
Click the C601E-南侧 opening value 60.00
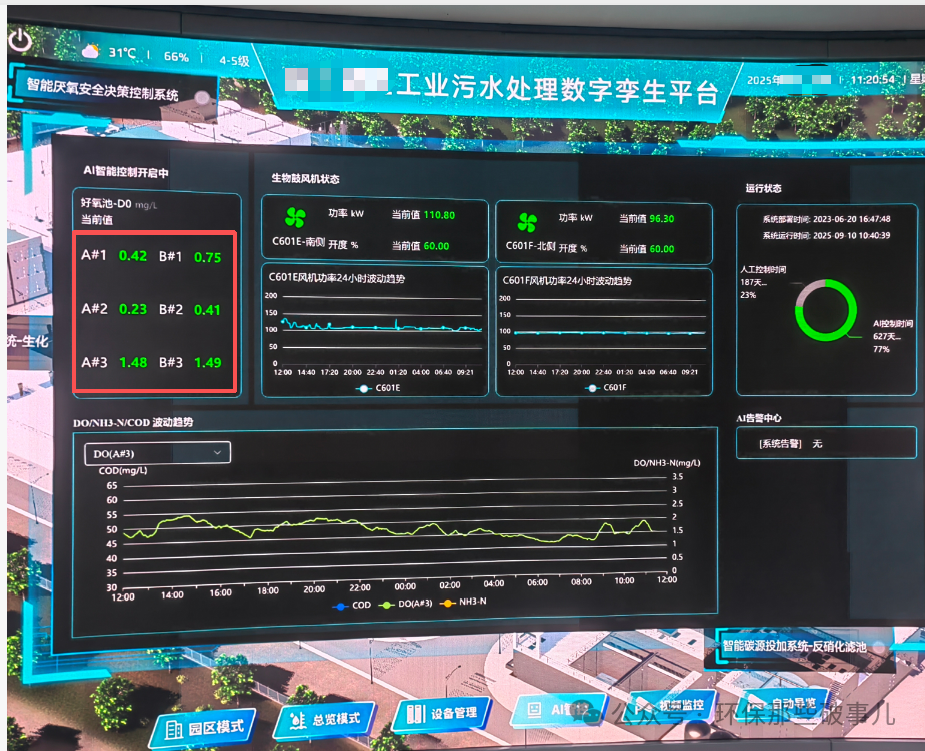pos(437,246)
